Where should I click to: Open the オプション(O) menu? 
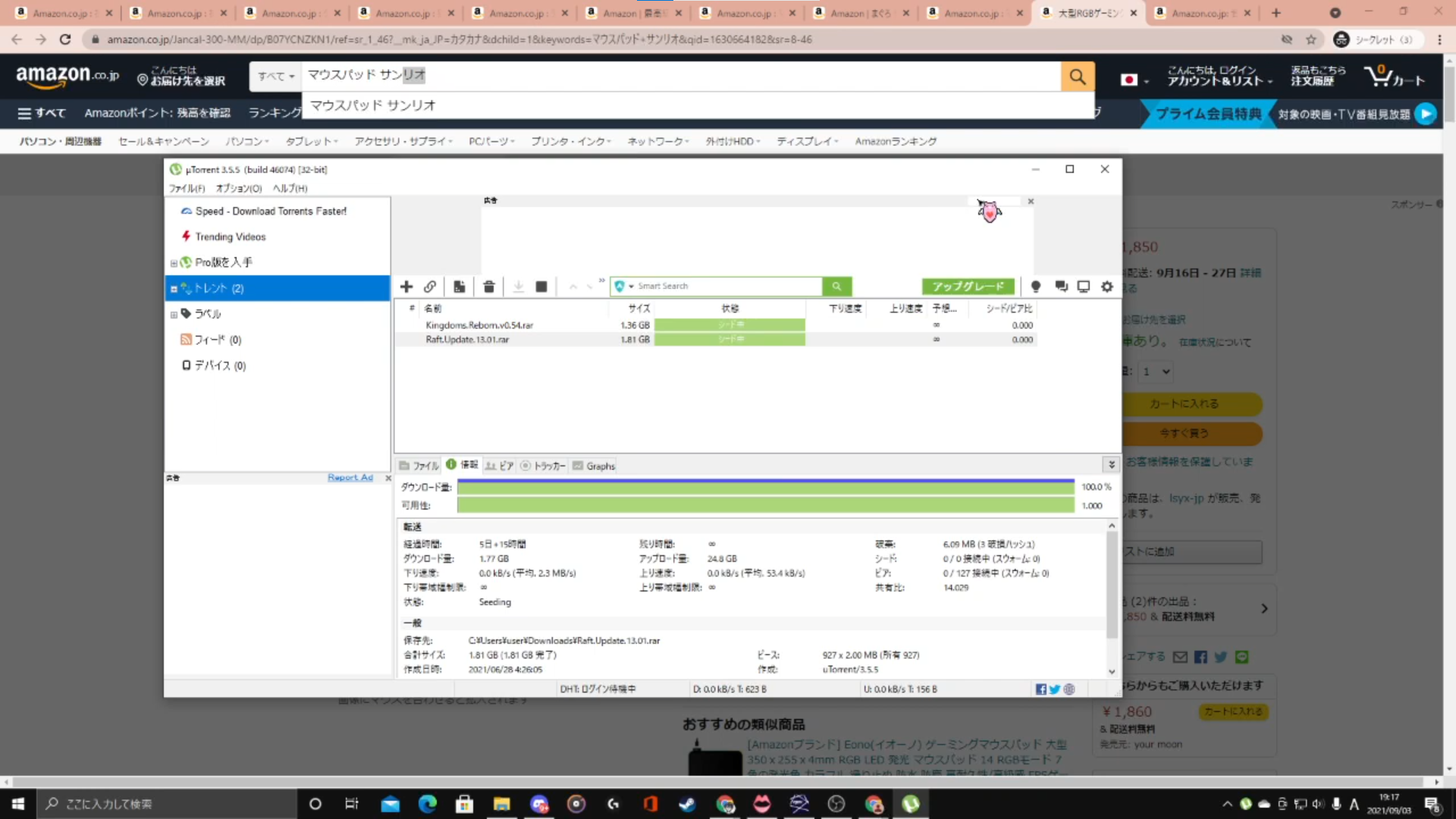(239, 188)
